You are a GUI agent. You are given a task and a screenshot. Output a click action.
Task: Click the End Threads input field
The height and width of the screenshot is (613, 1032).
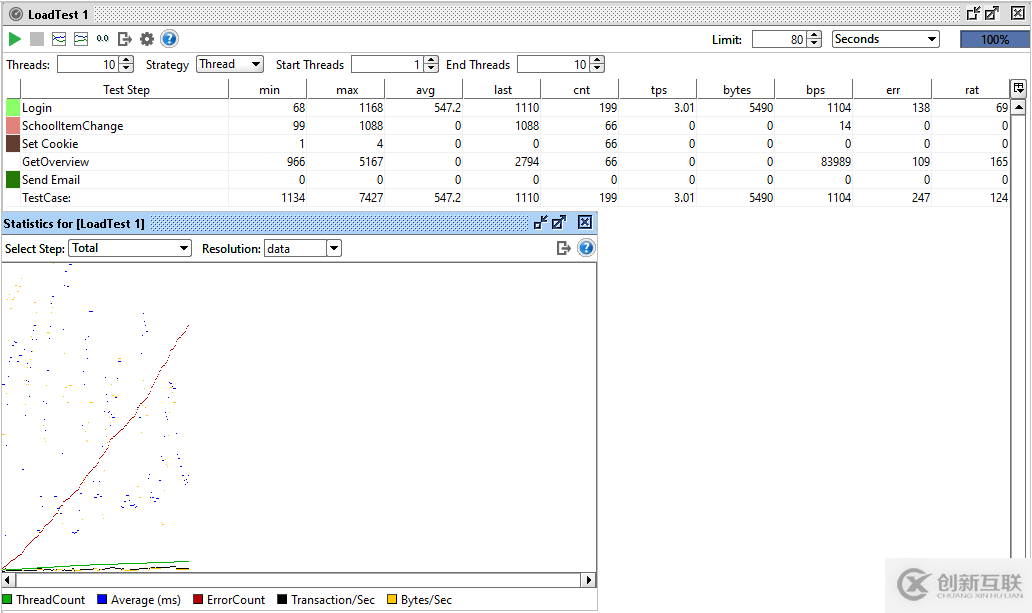click(554, 64)
